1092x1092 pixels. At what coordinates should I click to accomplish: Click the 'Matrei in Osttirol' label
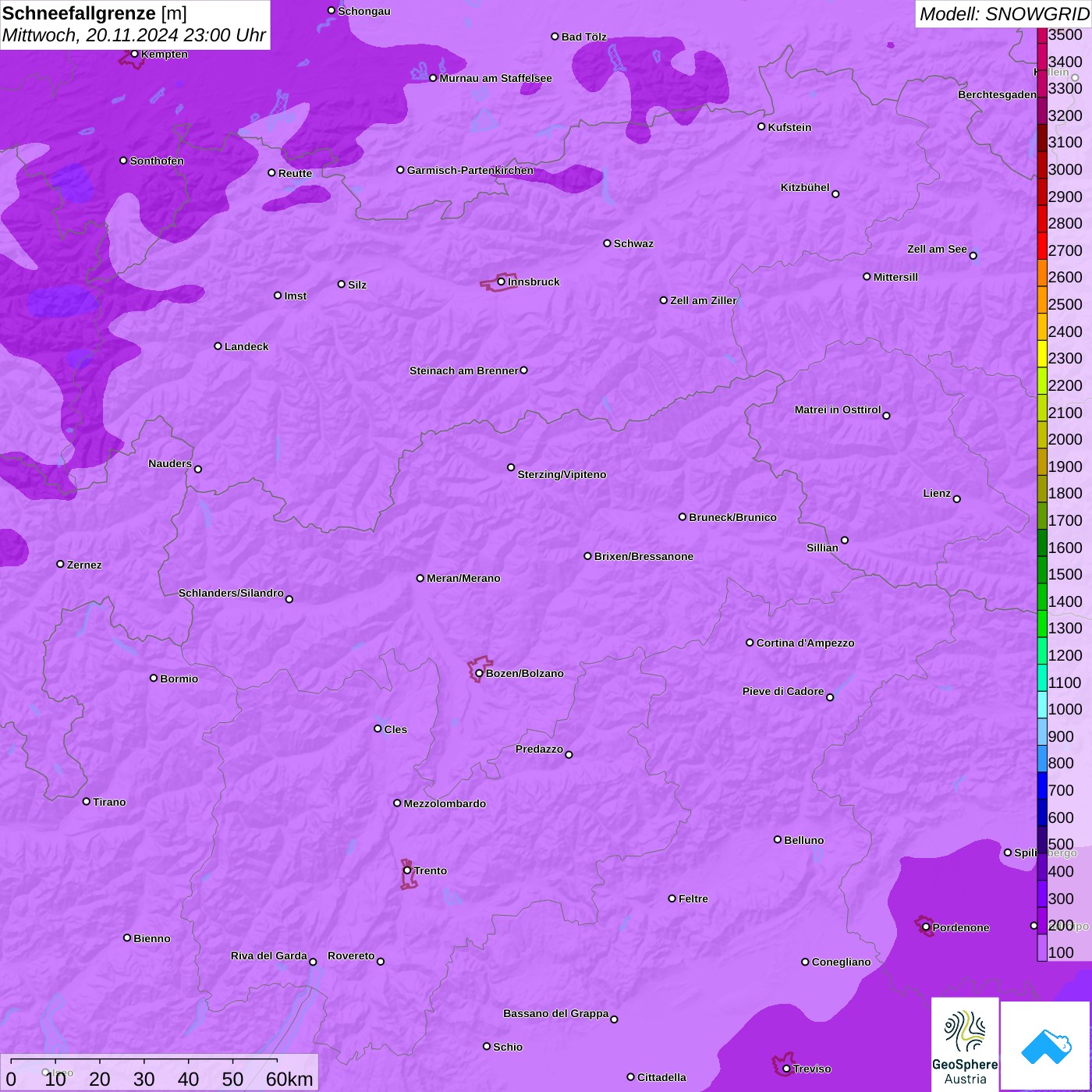(838, 409)
